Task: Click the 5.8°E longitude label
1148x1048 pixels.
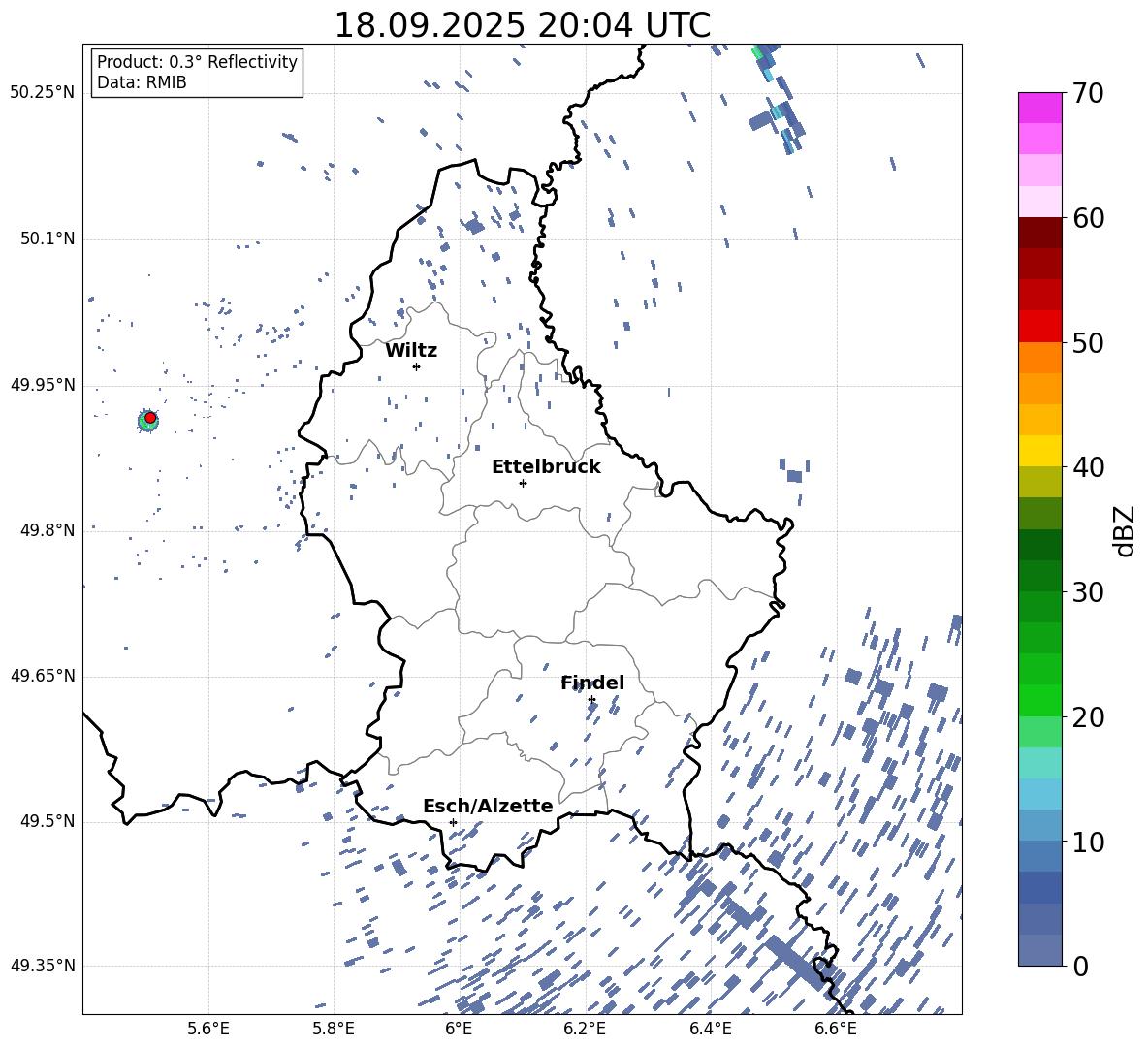Action: coord(334,1030)
